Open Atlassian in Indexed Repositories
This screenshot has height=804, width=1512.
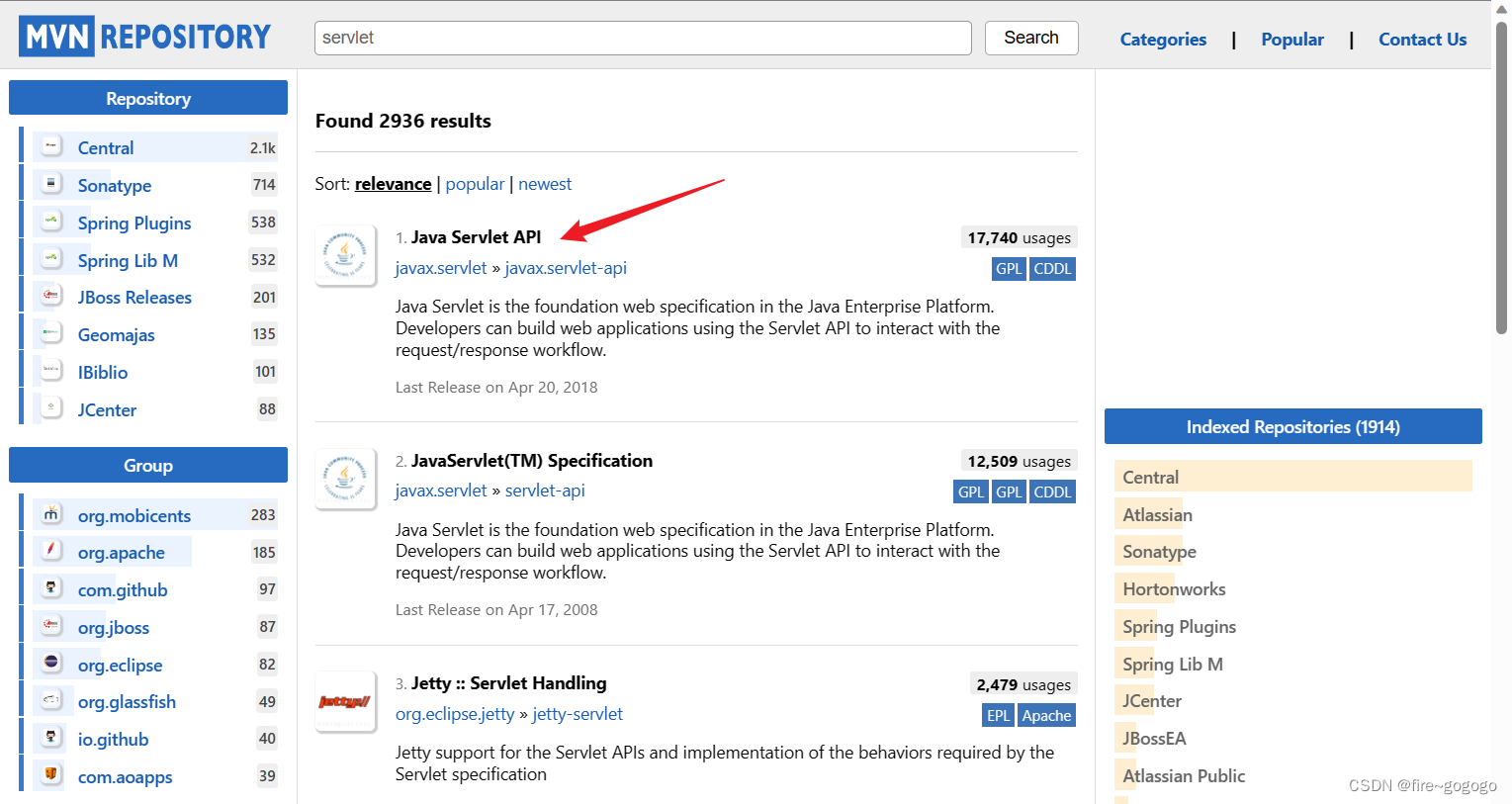(x=1157, y=515)
